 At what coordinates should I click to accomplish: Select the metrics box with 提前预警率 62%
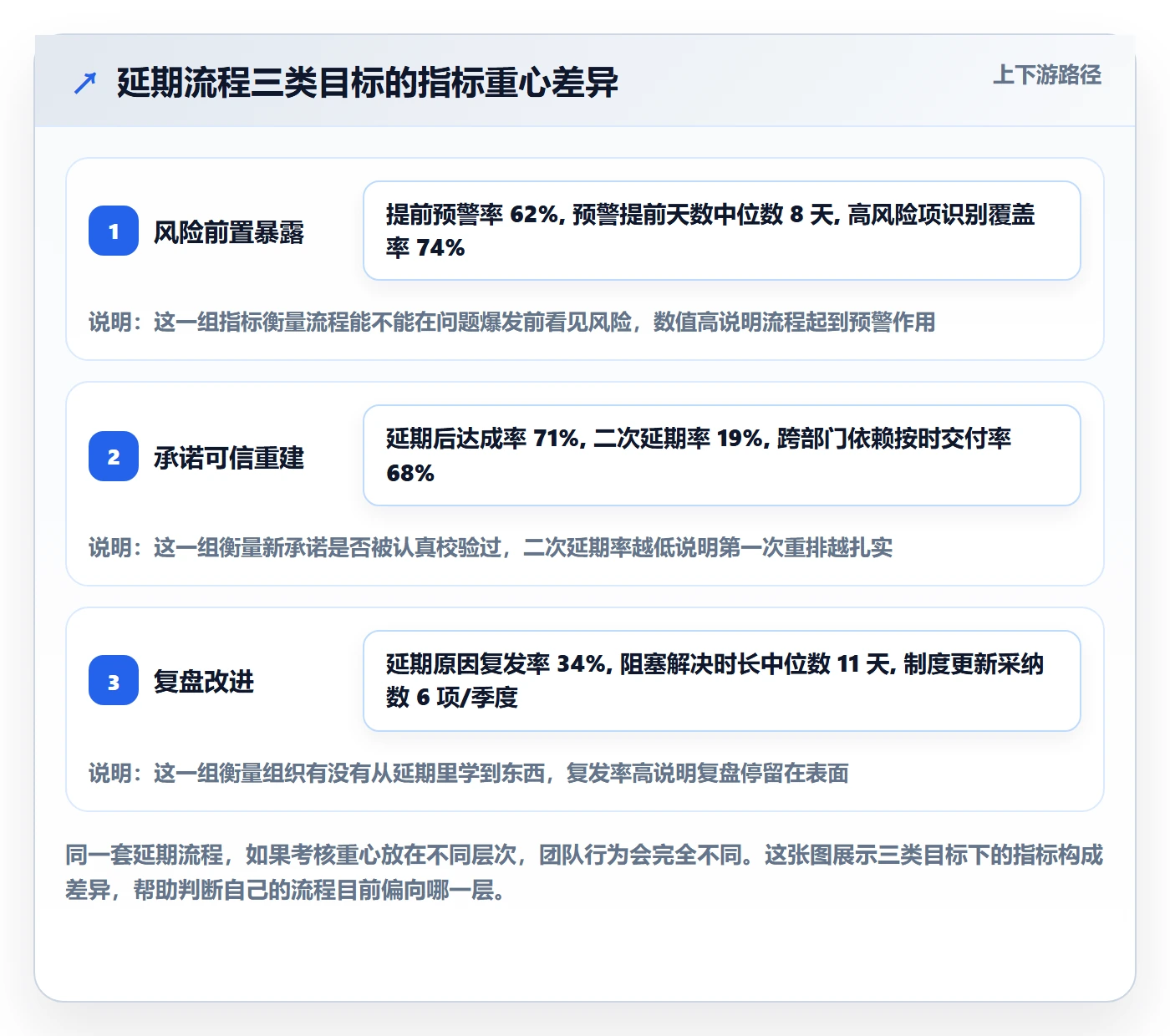pos(722,231)
